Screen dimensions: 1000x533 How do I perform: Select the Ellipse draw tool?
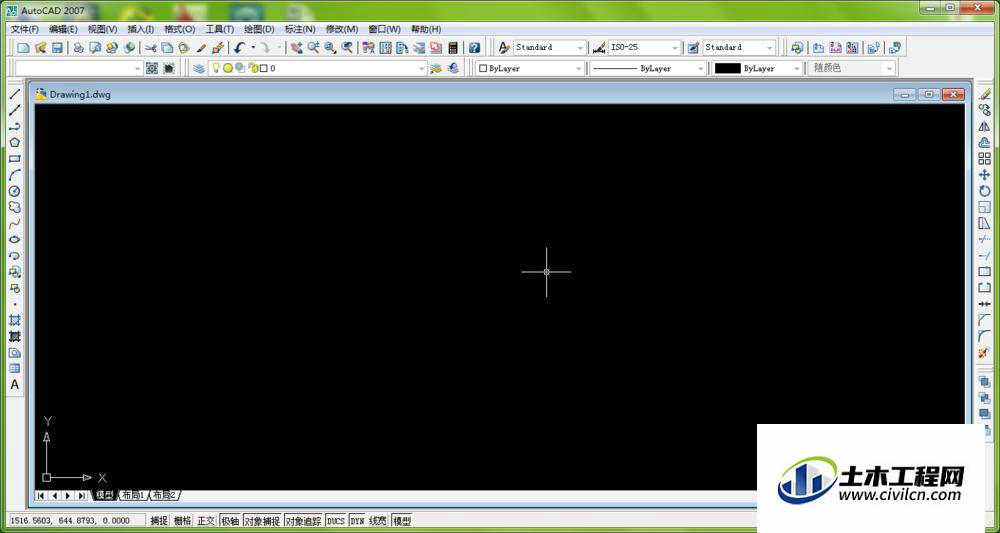tap(15, 240)
